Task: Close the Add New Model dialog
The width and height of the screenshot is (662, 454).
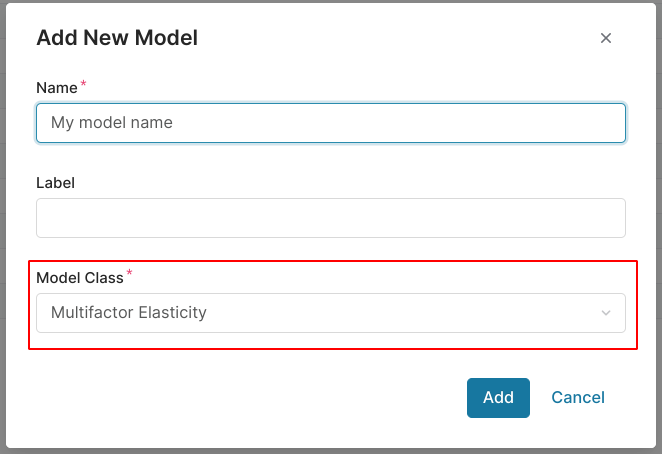Action: click(x=605, y=39)
